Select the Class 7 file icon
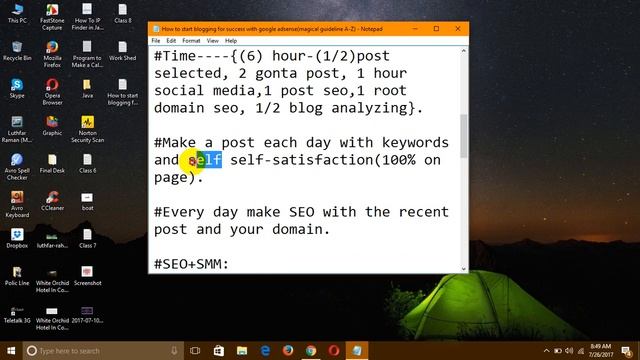 [87, 238]
